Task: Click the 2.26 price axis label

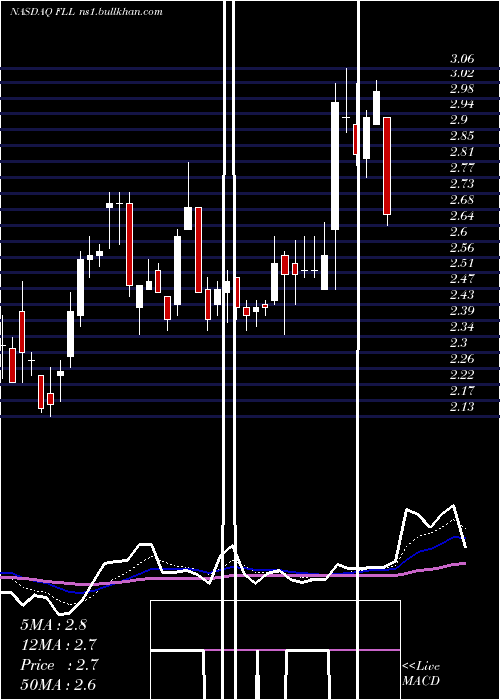Action: 462,358
